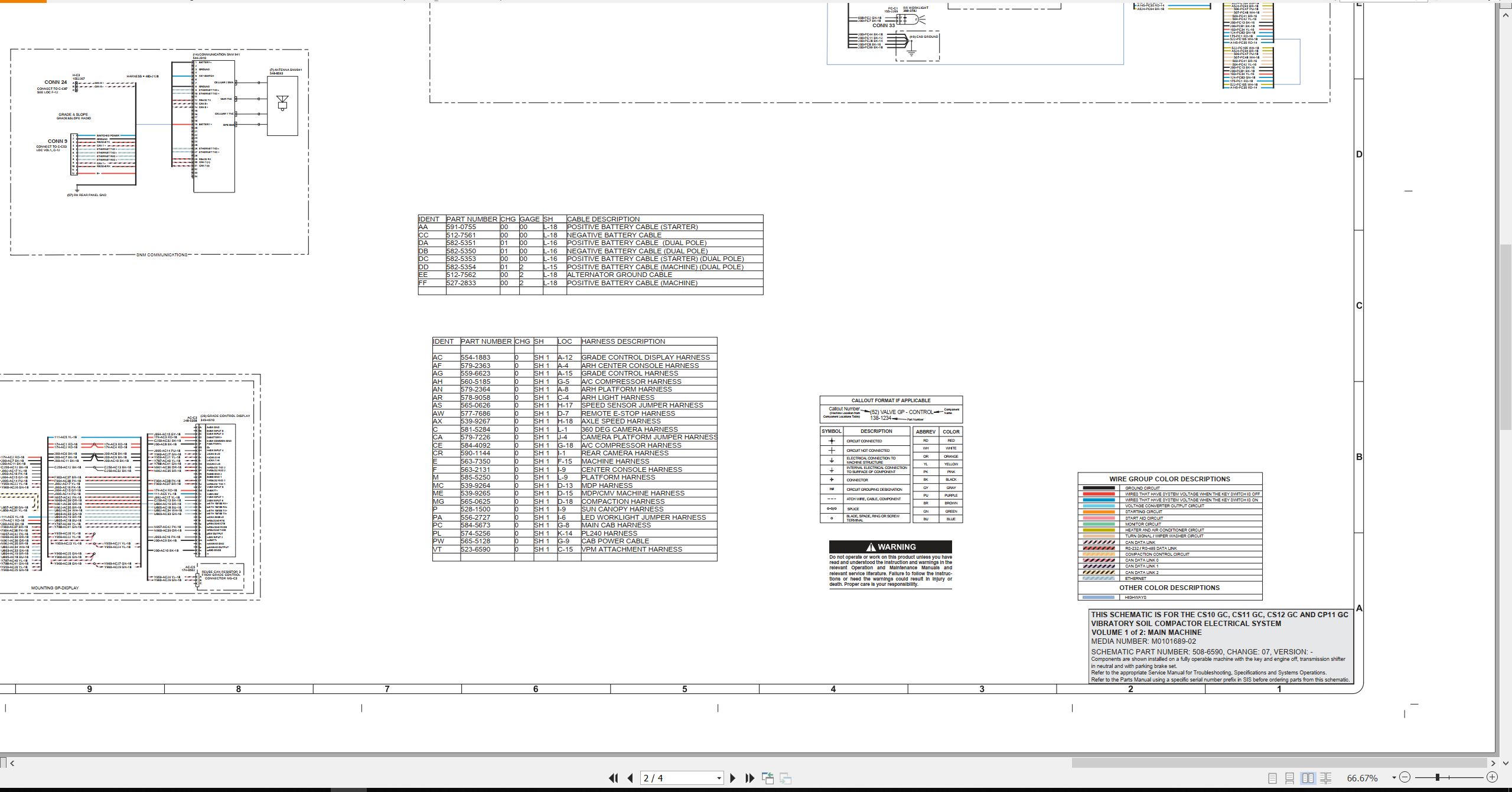This screenshot has height=792, width=1512.
Task: Click CAB POWER CABLE row text
Action: click(x=615, y=541)
